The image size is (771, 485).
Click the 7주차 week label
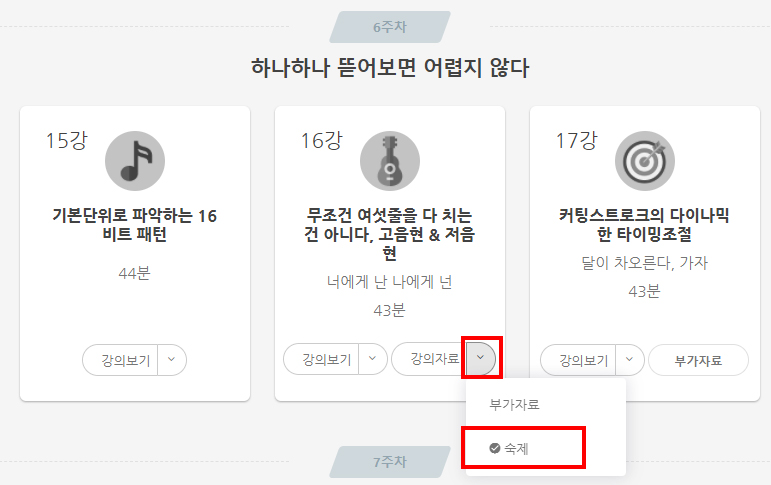(390, 462)
